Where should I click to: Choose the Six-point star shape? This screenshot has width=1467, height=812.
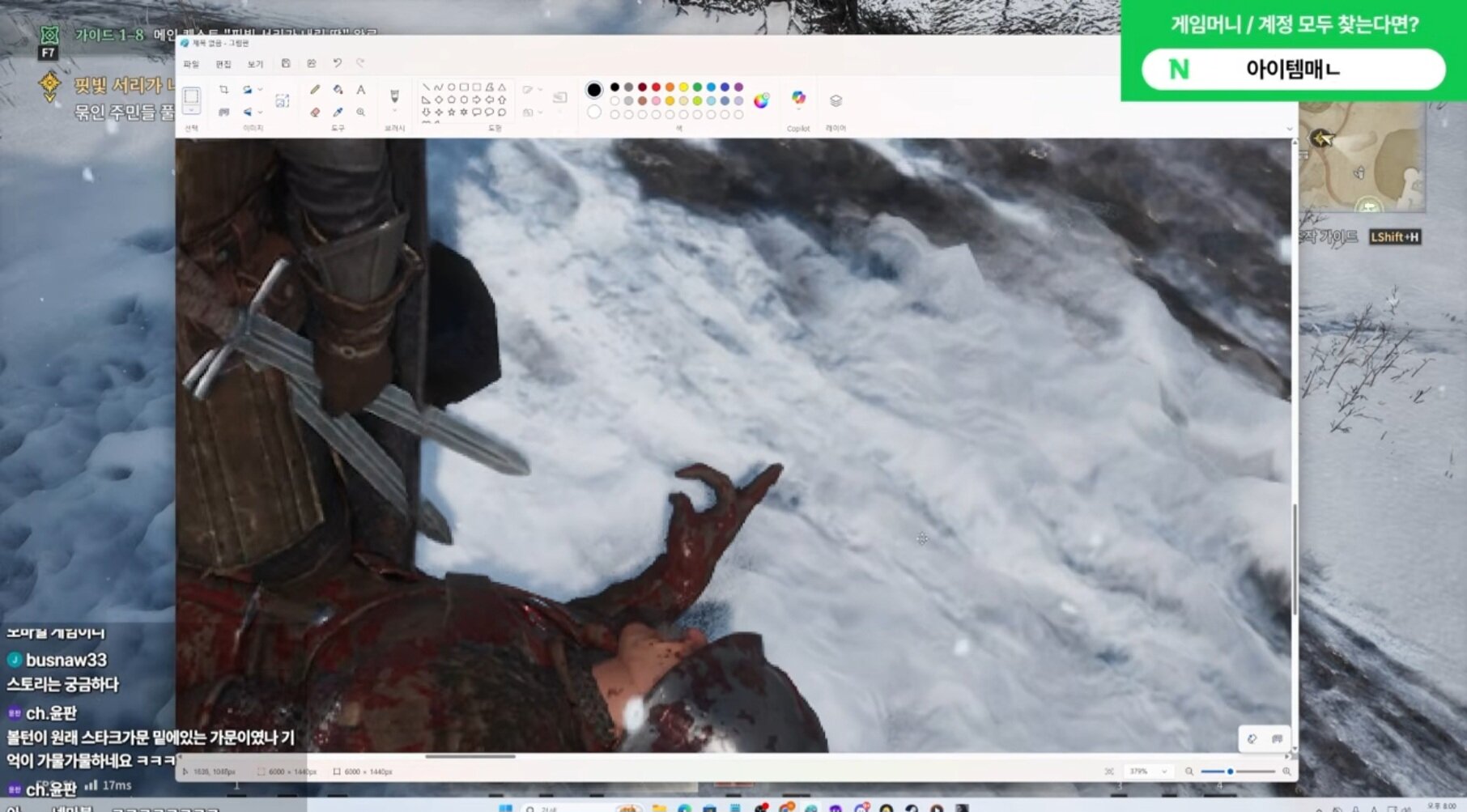click(x=464, y=112)
